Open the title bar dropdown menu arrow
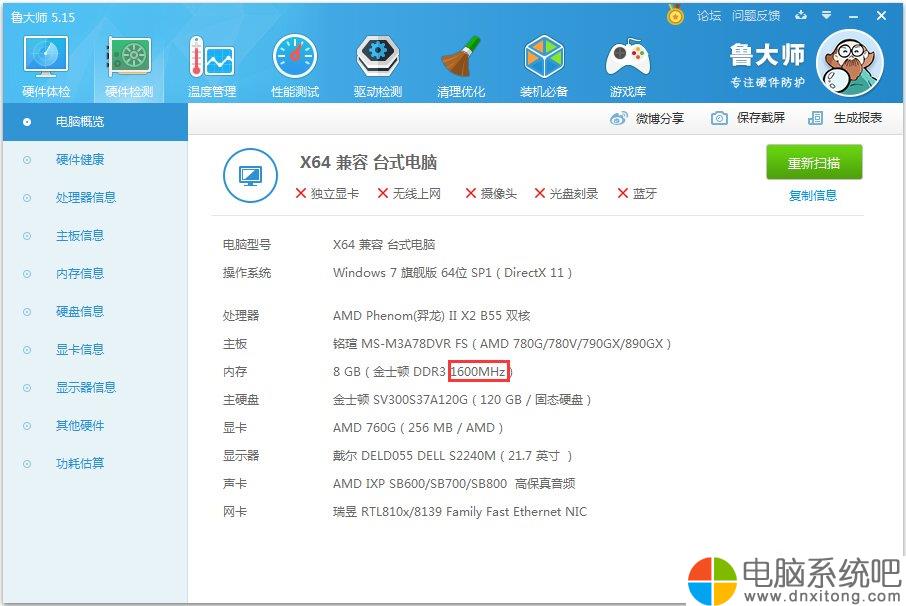 (x=827, y=16)
